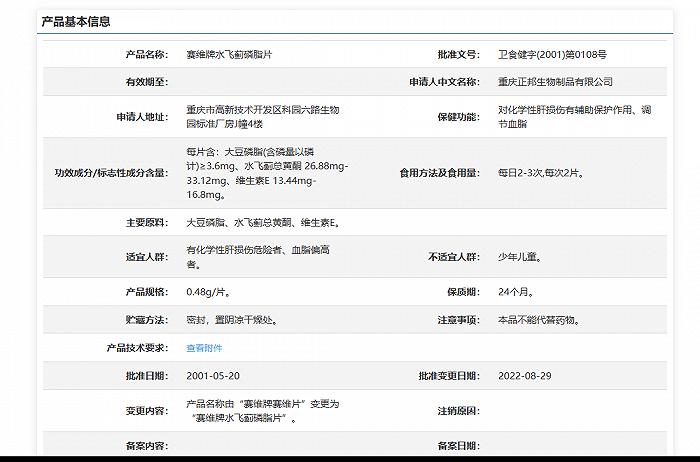The width and height of the screenshot is (700, 462).
Task: Select the 保健功能 label
Action: pos(458,117)
